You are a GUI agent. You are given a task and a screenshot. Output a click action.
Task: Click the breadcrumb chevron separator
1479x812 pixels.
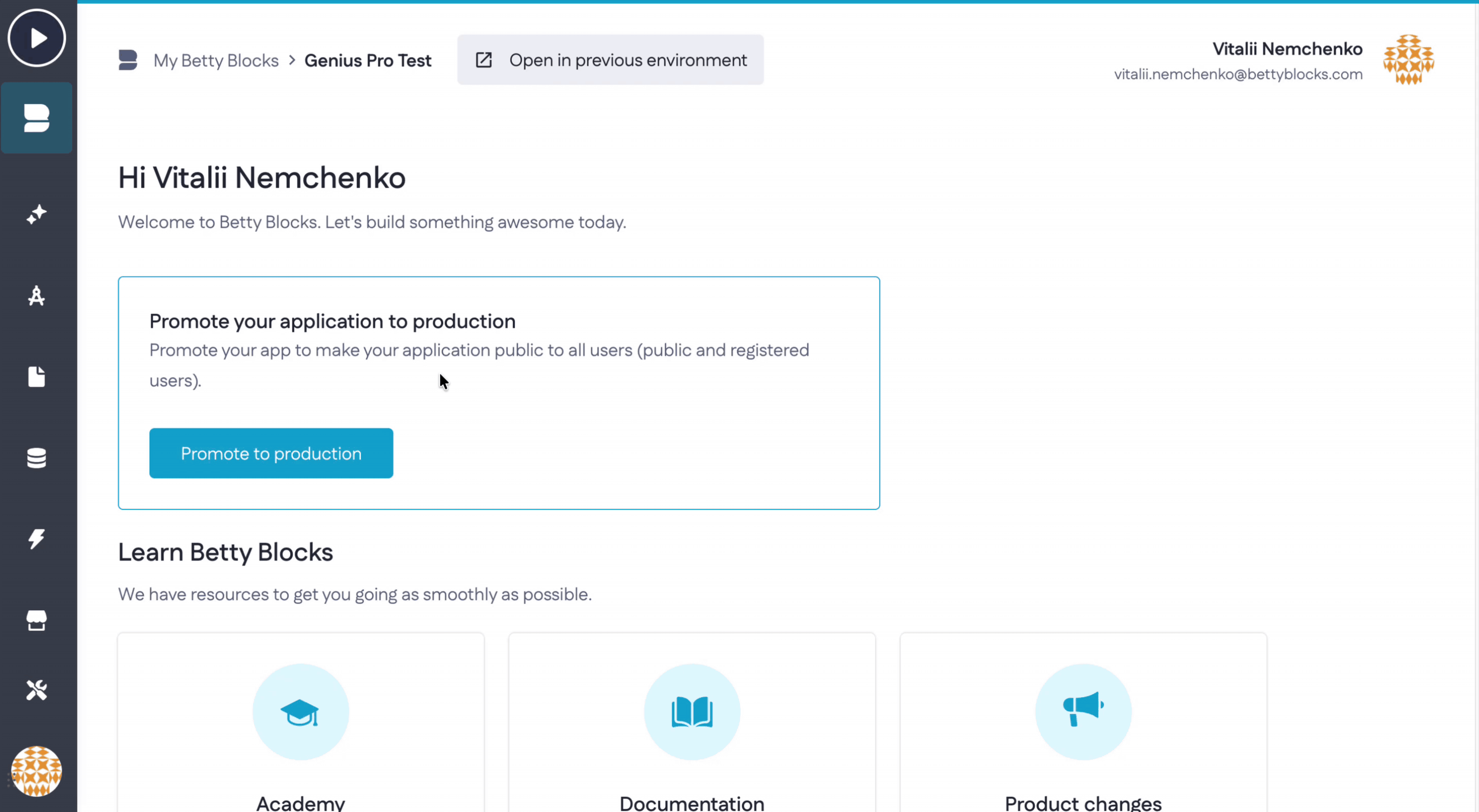(292, 60)
